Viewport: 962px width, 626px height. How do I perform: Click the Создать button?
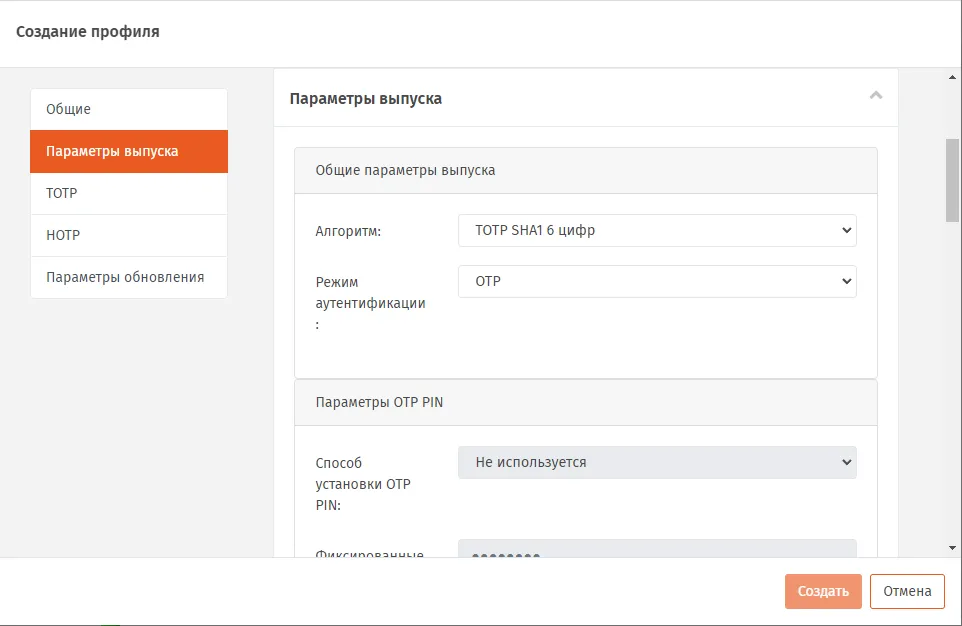point(823,592)
